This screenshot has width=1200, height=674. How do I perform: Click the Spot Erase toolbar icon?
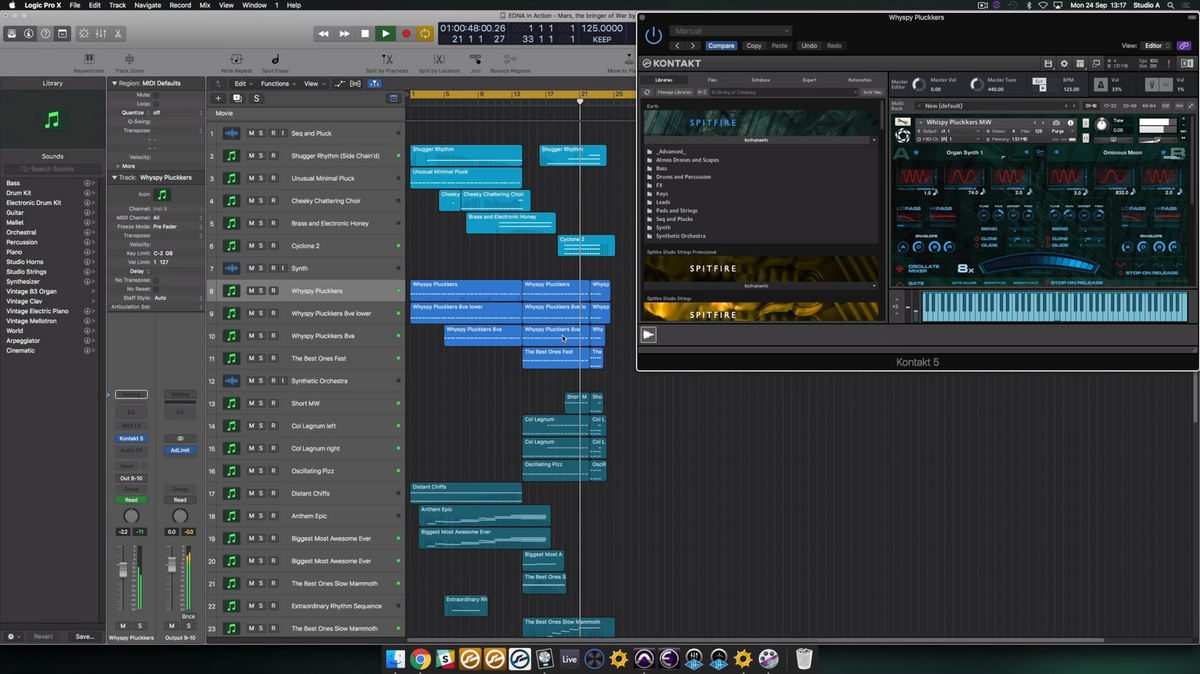(275, 60)
